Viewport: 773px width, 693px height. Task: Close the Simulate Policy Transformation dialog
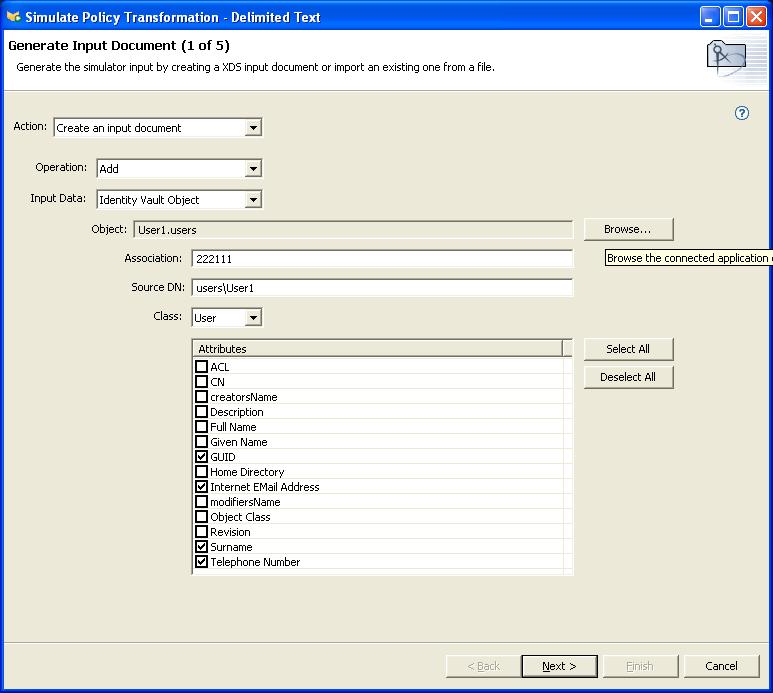(x=756, y=17)
